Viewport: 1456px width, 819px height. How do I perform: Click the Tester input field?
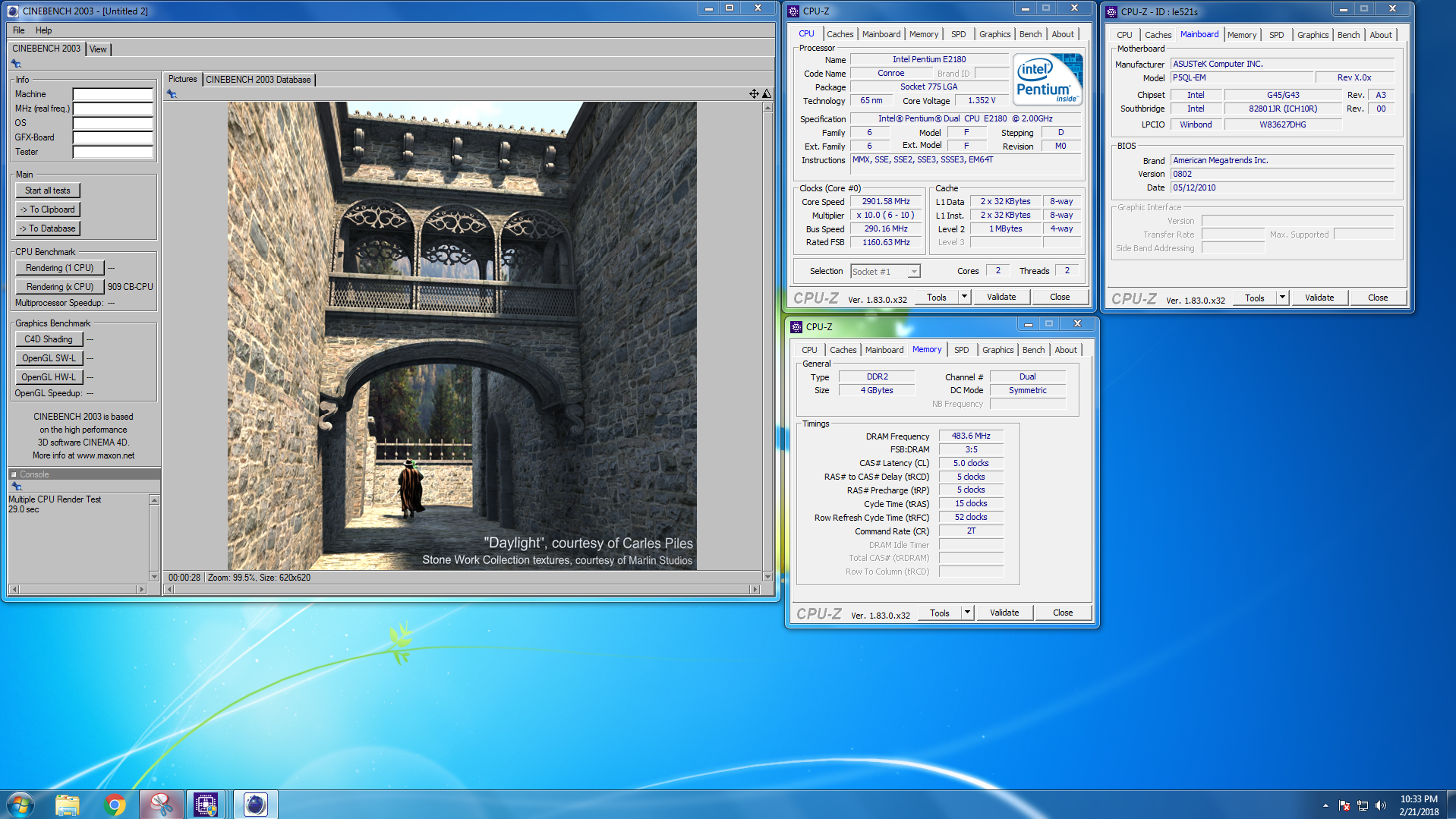[113, 152]
